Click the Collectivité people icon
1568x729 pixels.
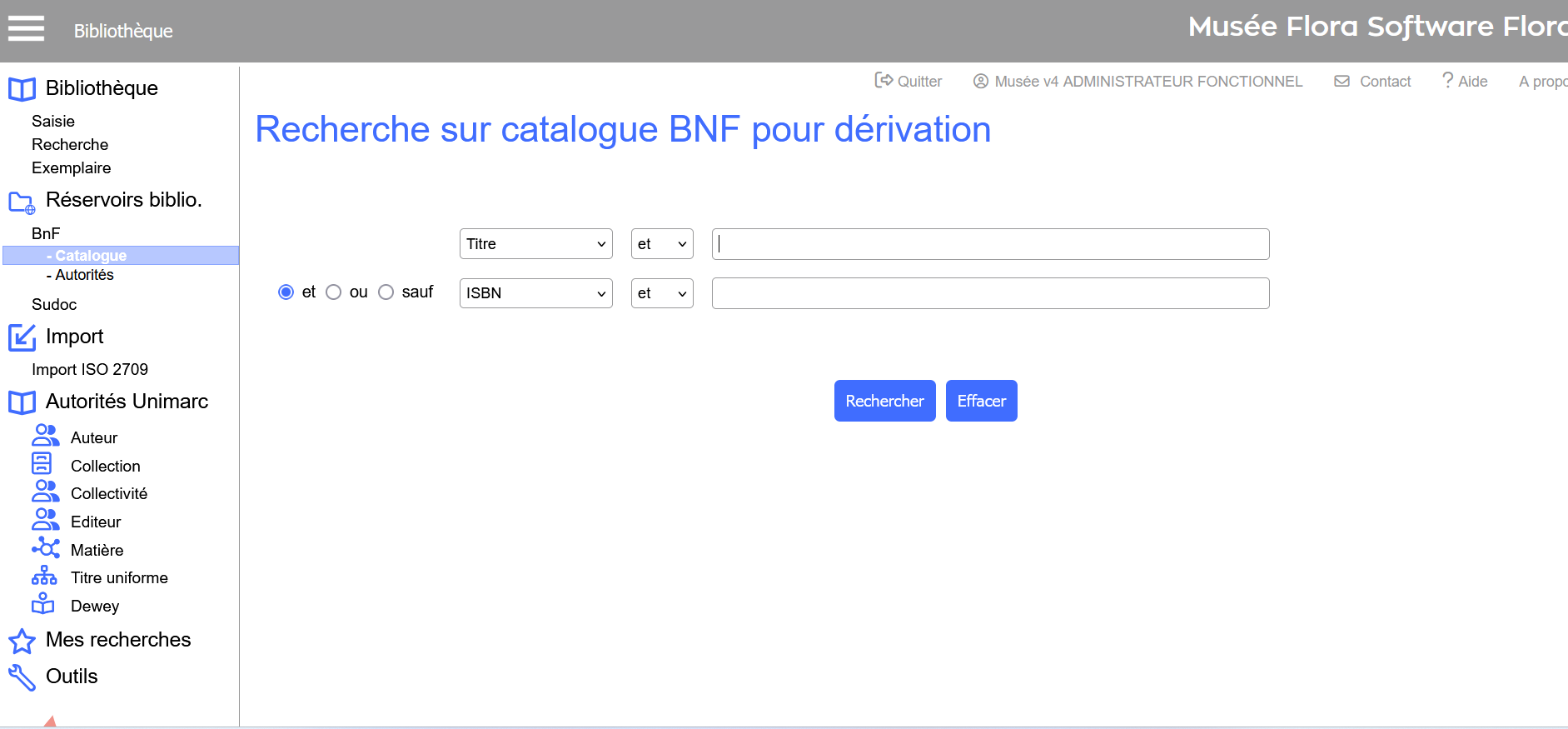pyautogui.click(x=46, y=491)
